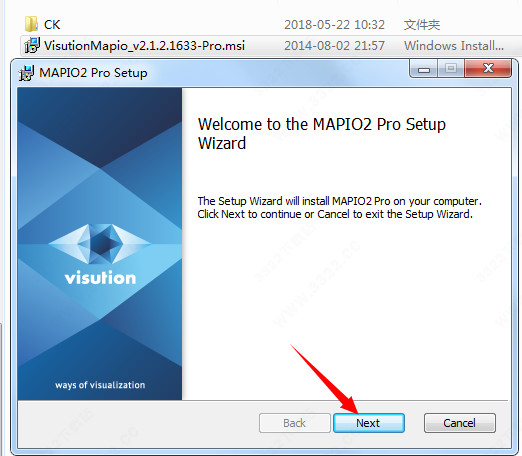Click the visution brand wordmark

pos(100,278)
